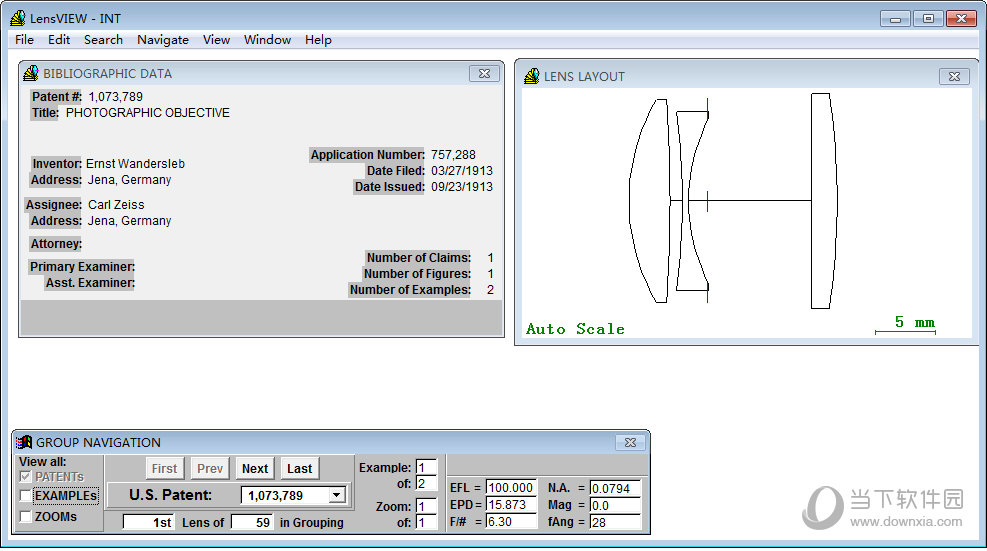Go to the Next patent
This screenshot has height=551, width=987.
click(255, 469)
